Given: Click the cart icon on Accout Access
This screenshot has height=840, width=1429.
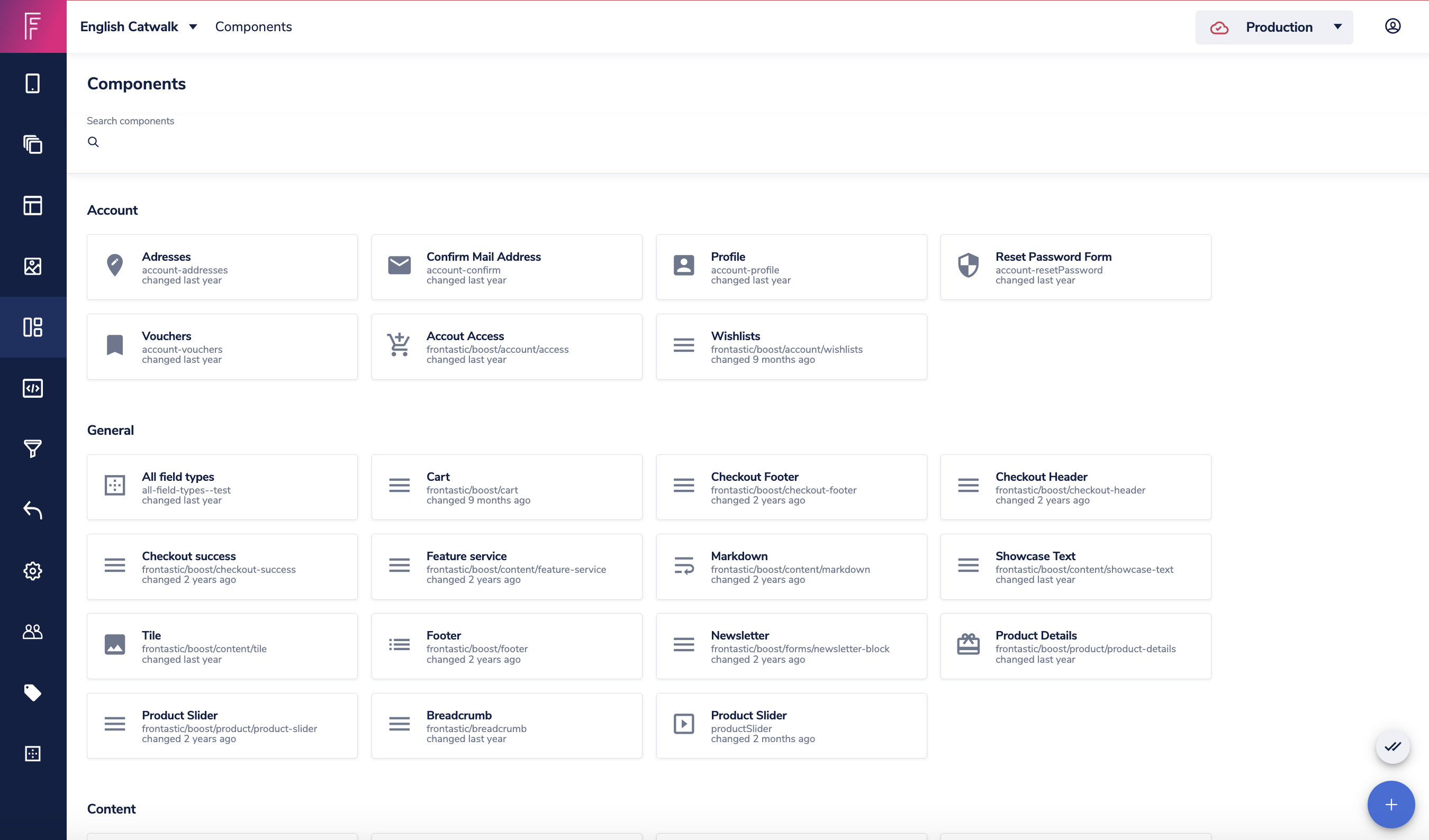Looking at the screenshot, I should pyautogui.click(x=399, y=344).
